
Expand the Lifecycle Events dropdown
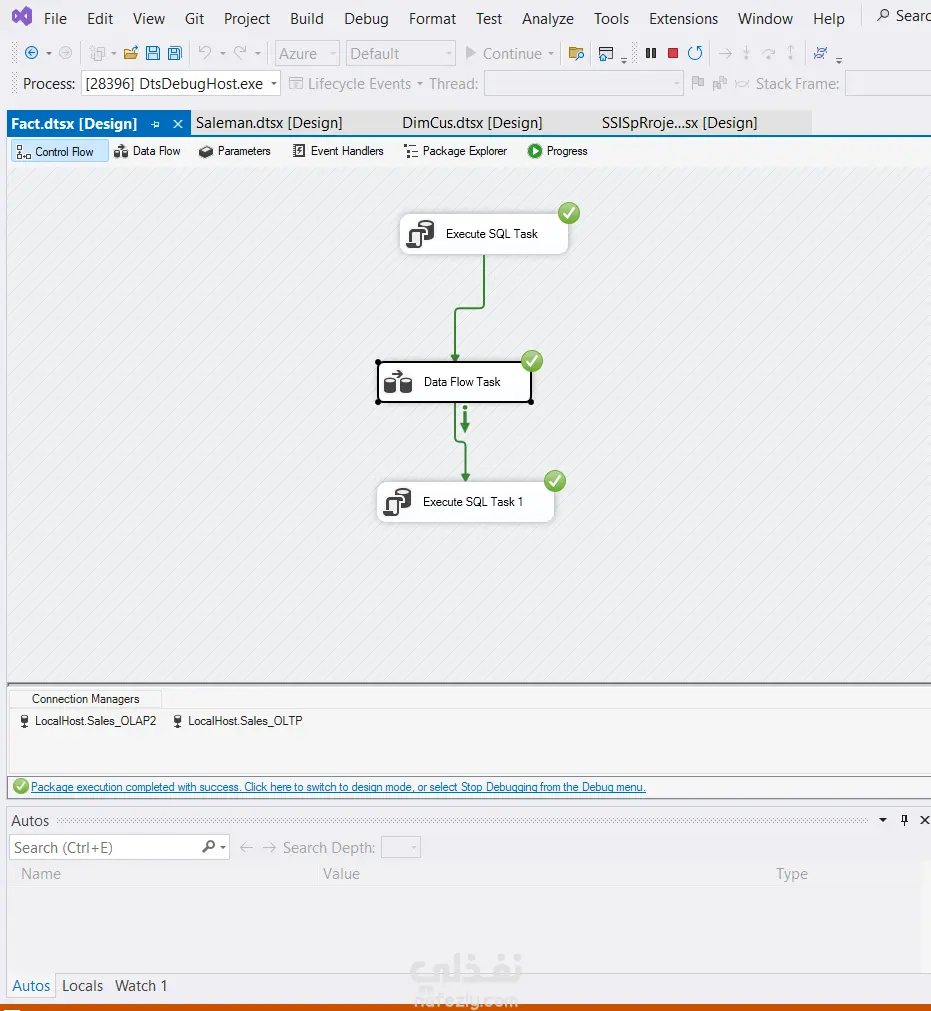coord(420,84)
